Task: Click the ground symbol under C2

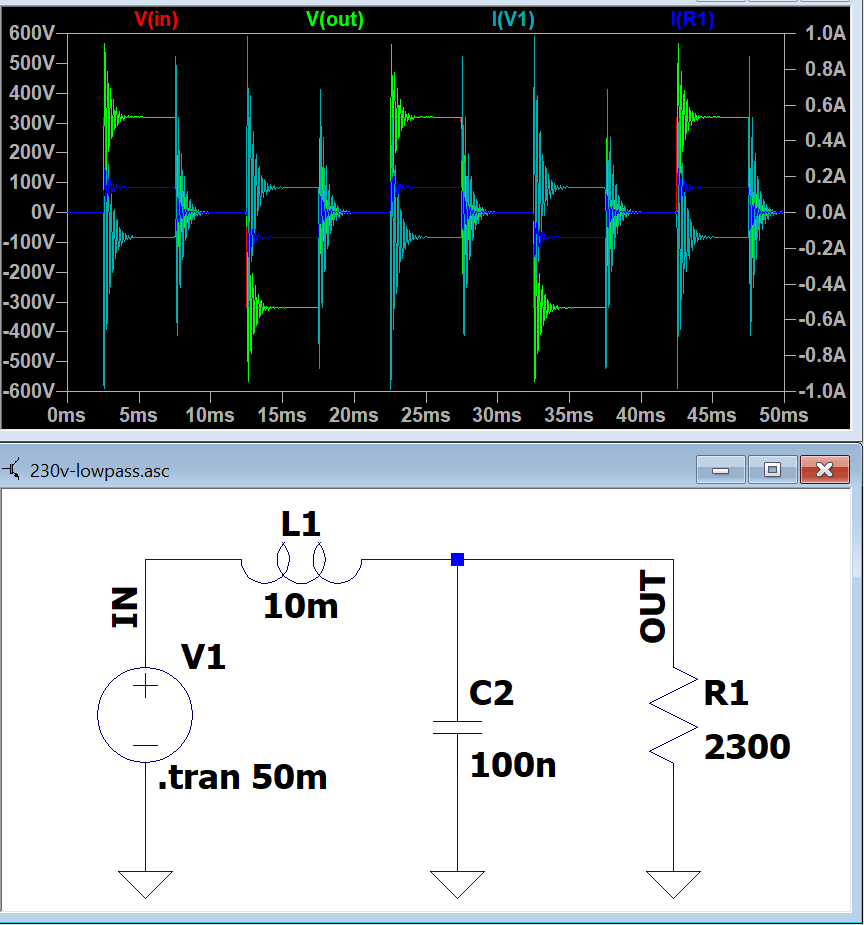Action: [x=457, y=884]
